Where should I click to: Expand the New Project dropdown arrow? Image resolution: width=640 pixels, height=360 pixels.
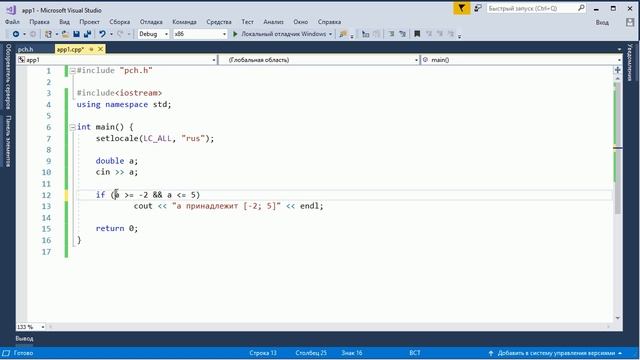point(57,34)
